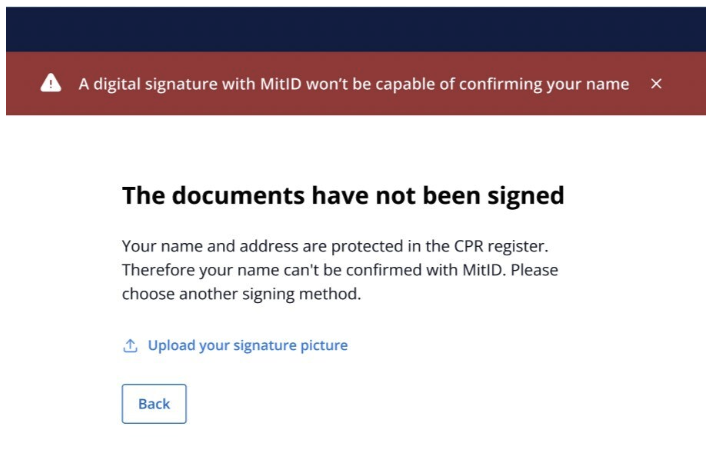Click the word signed in the heading
714x464 pixels.
(525, 196)
